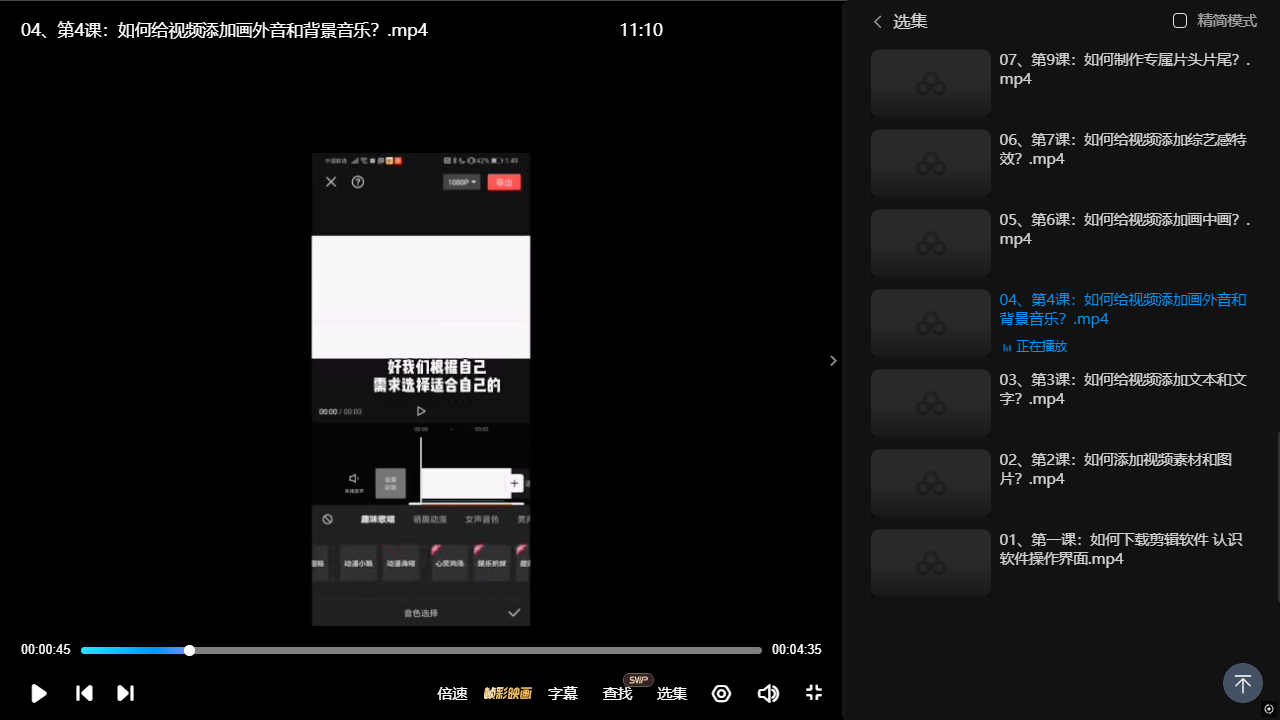
Task: Exit fullscreen mode
Action: (x=814, y=693)
